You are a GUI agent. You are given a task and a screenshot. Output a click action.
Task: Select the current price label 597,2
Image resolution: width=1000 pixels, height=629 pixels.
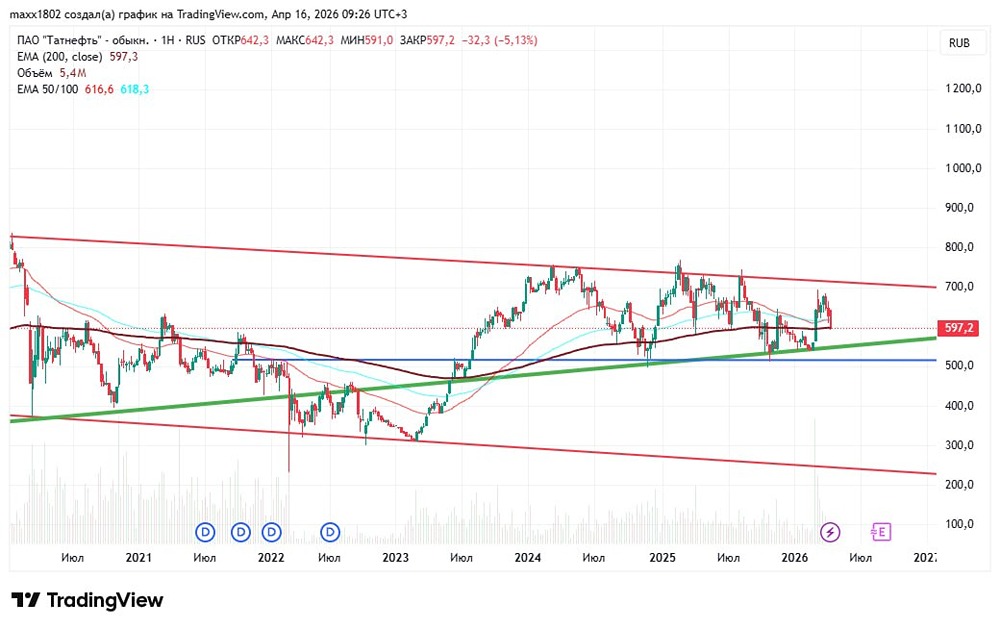(958, 328)
